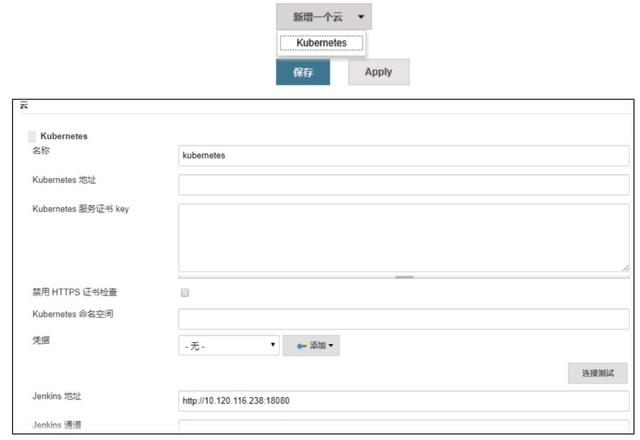
Task: Open the 凭据 credentials dropdown
Action: [x=229, y=346]
